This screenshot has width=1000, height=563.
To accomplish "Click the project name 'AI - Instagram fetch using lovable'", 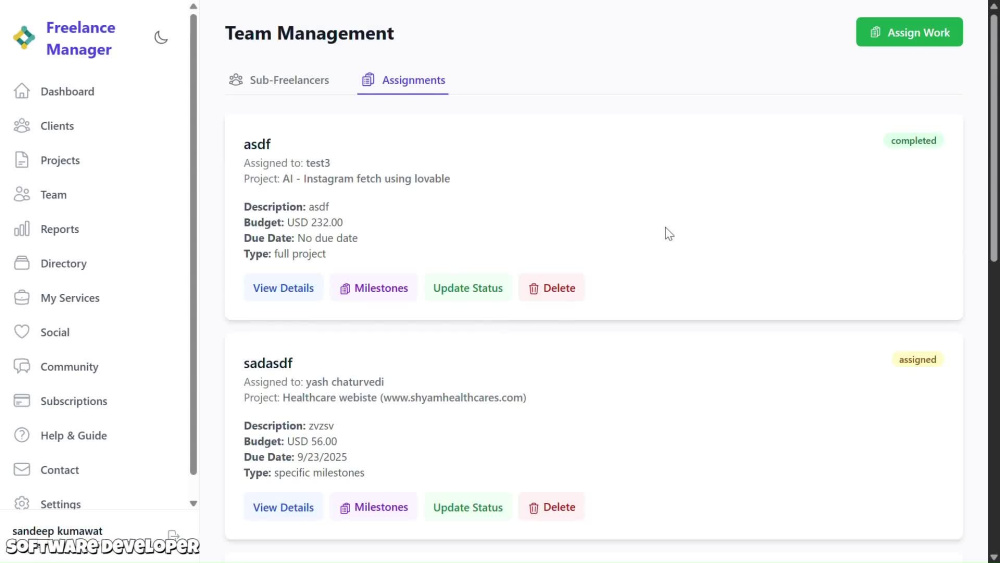I will pos(366,179).
